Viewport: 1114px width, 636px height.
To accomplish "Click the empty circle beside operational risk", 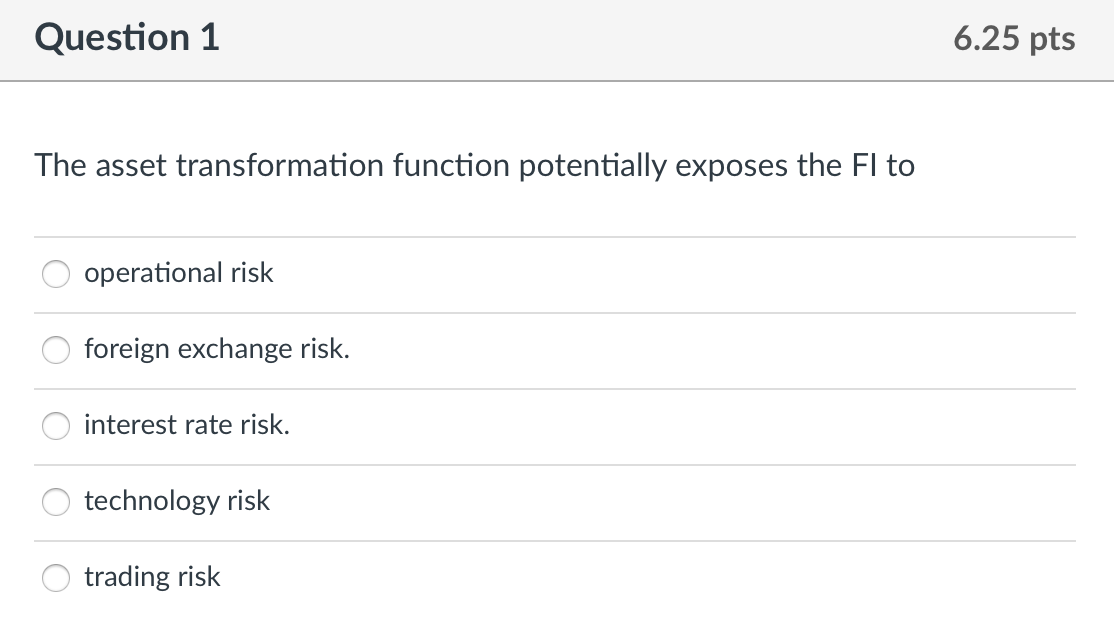I will click(56, 273).
